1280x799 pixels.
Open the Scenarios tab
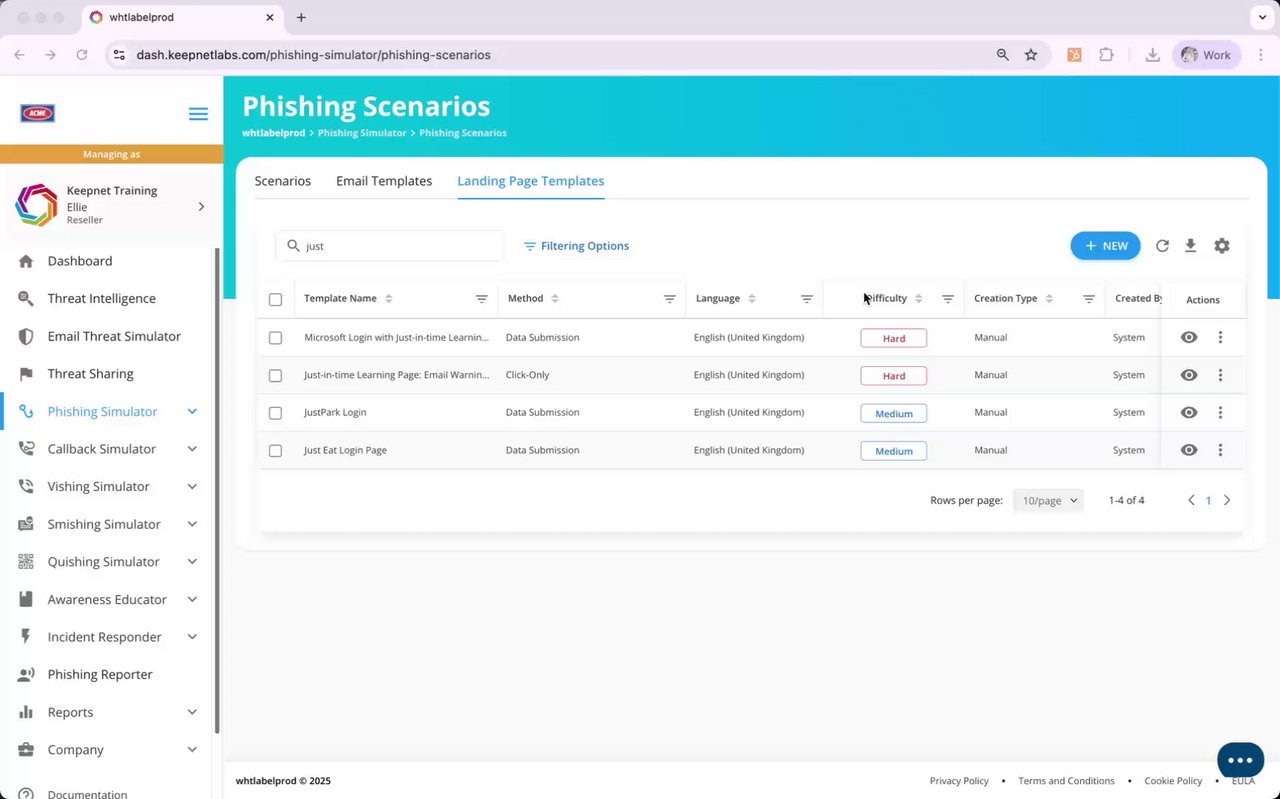[283, 181]
